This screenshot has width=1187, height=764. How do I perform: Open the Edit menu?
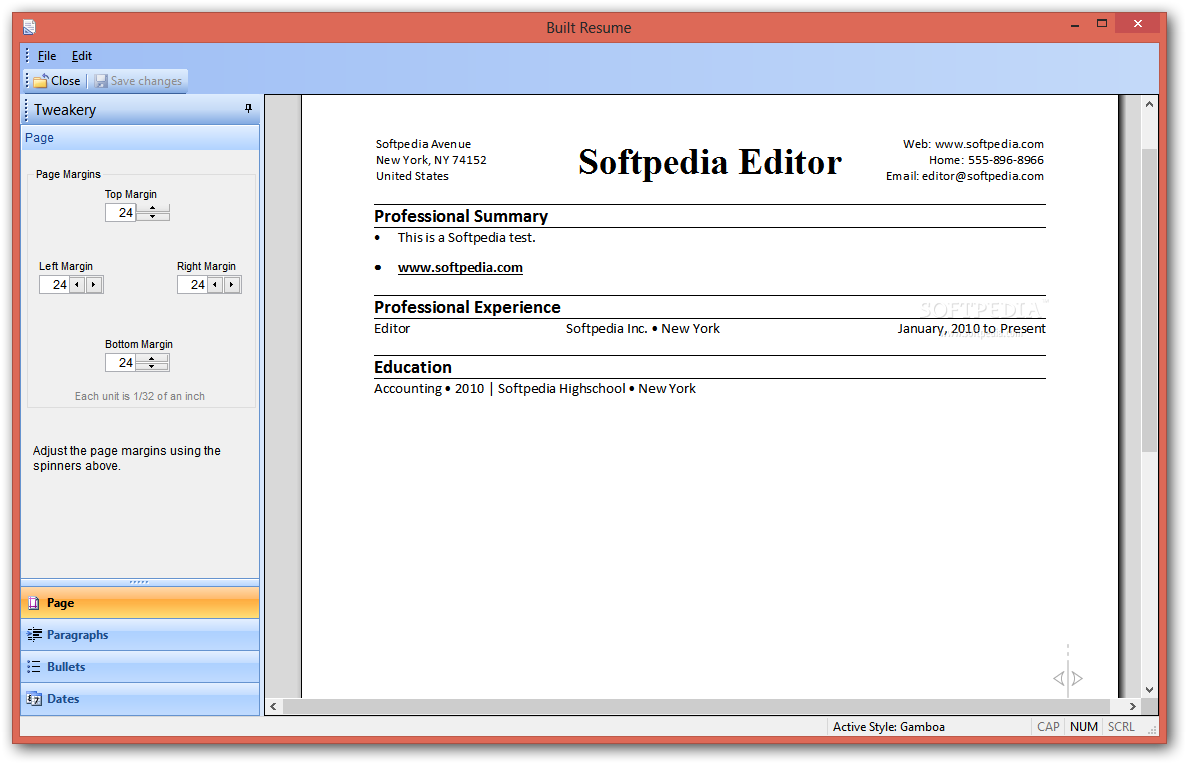click(81, 55)
